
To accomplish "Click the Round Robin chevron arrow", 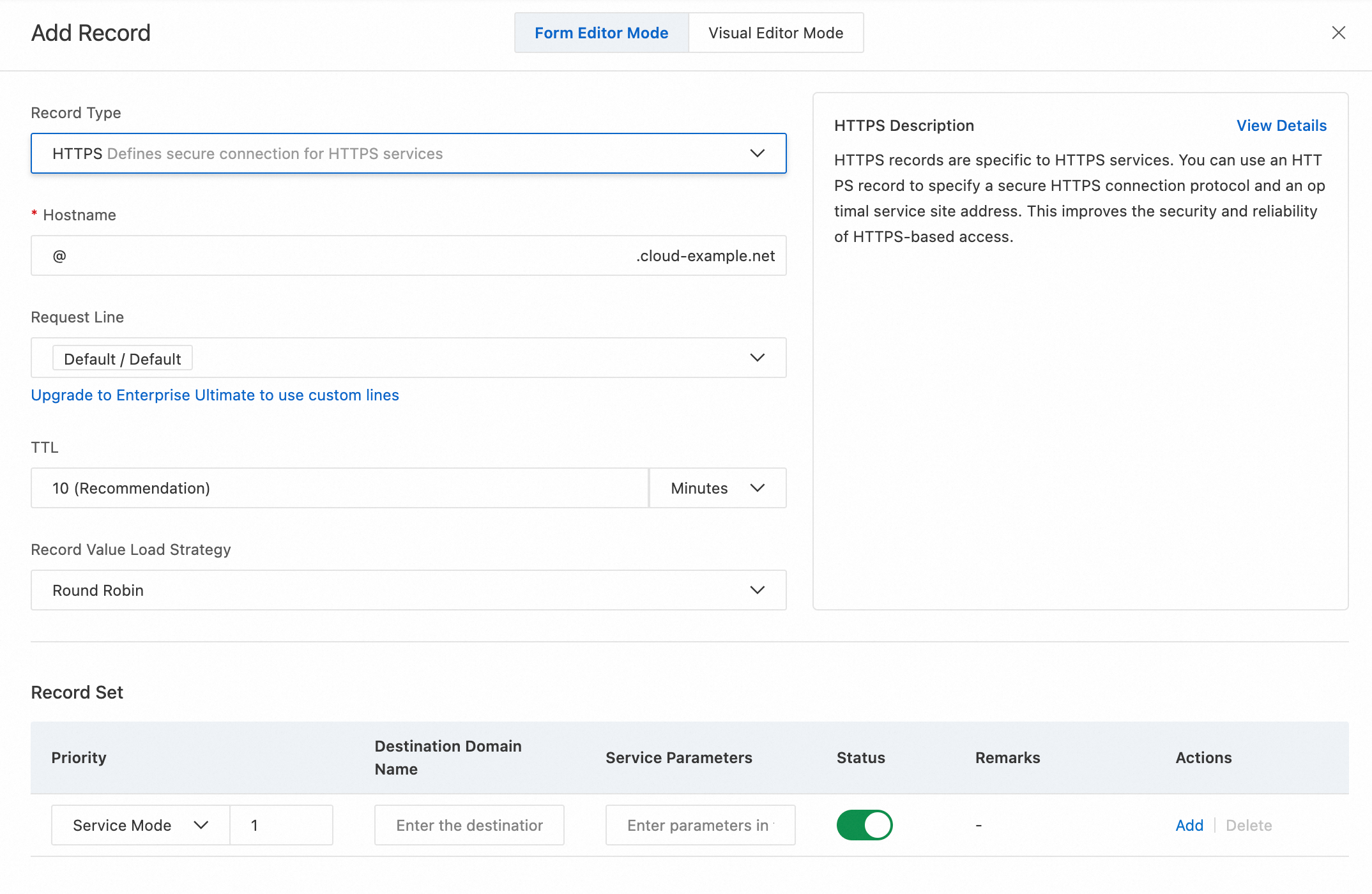I will (x=757, y=590).
